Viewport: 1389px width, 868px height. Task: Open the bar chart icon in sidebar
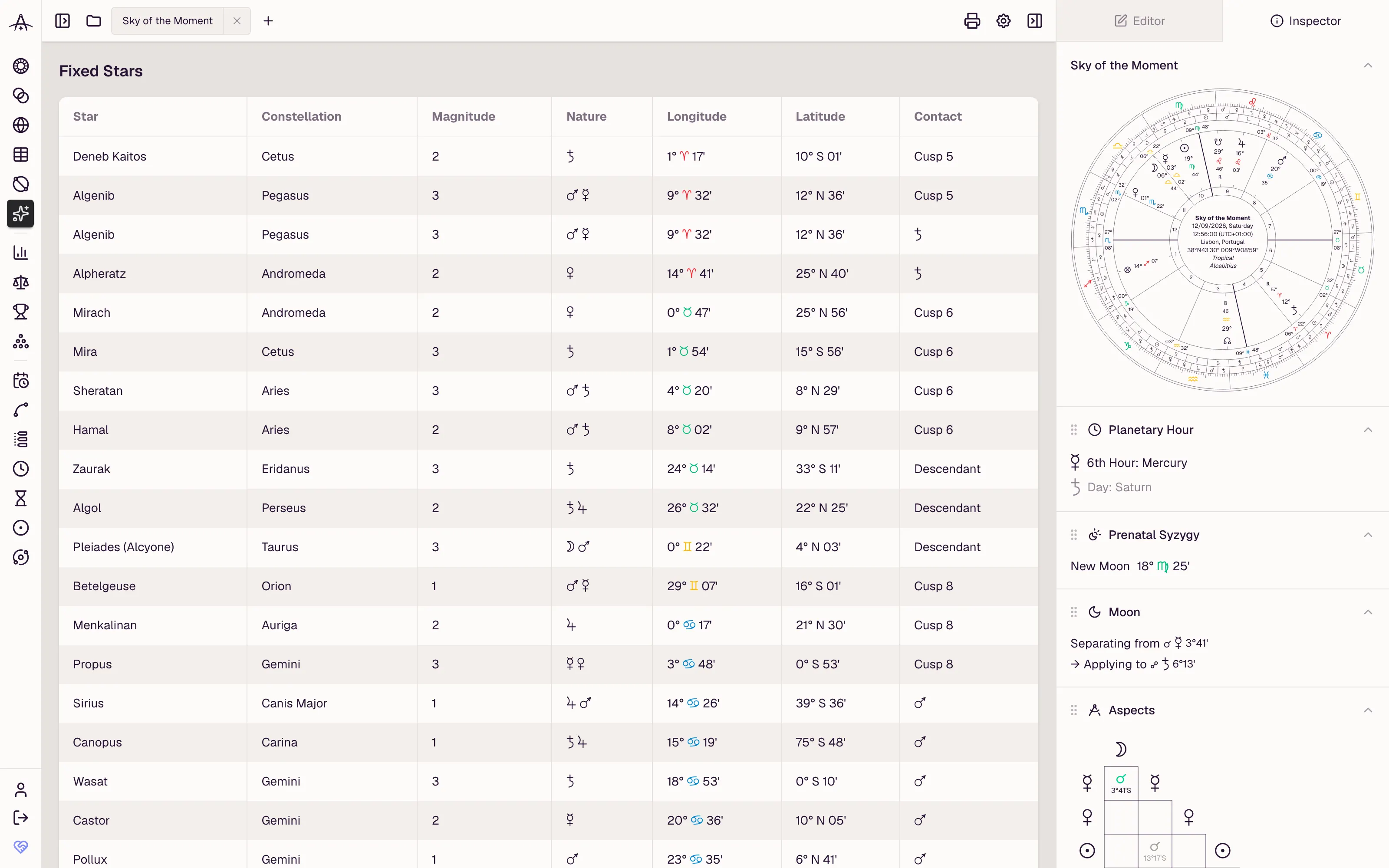(21, 253)
